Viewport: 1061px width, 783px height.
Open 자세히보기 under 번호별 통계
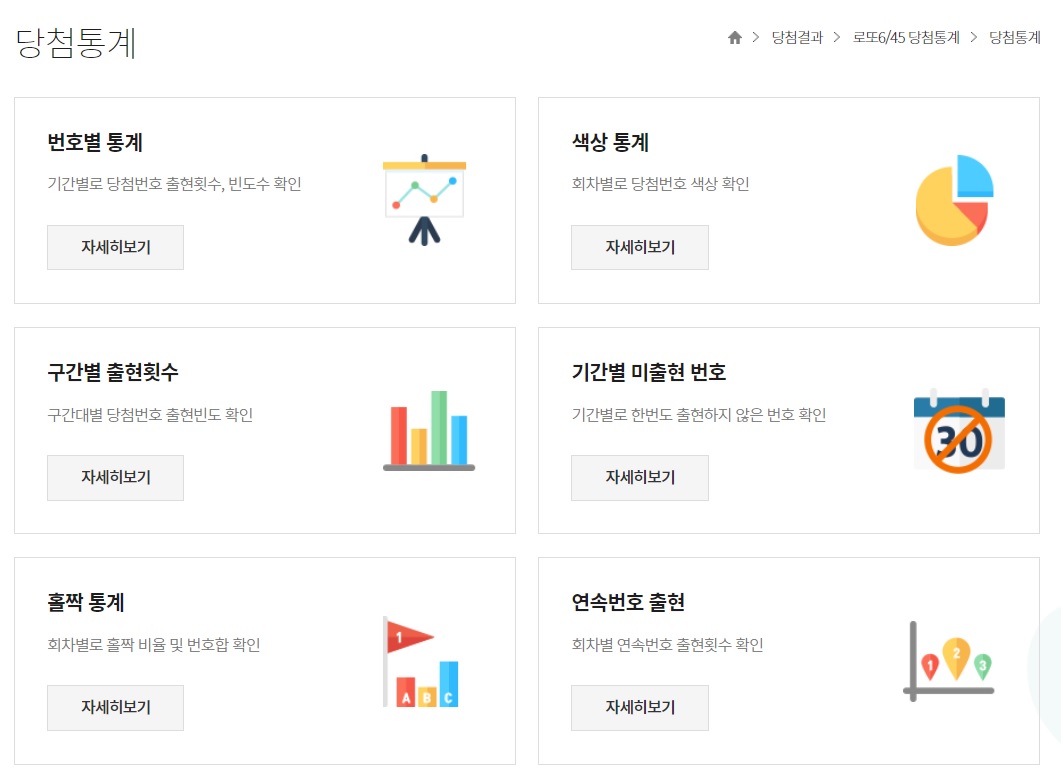[115, 247]
